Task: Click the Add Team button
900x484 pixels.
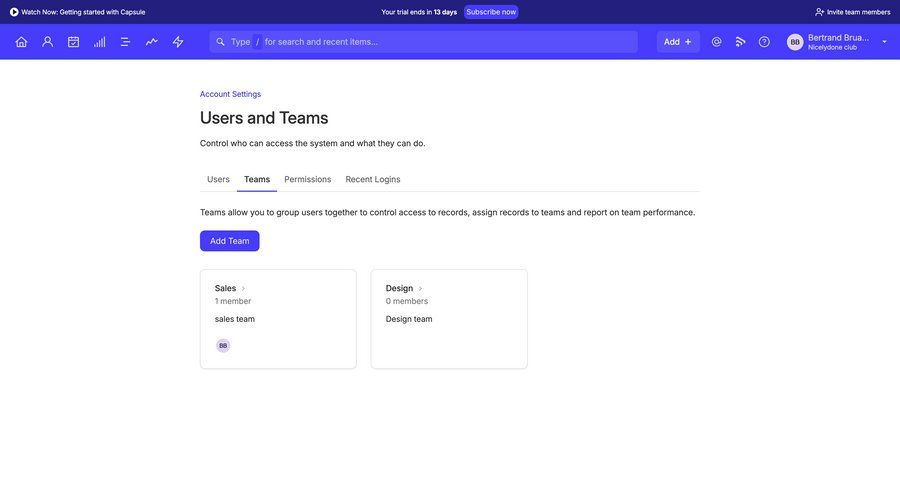Action: (x=229, y=241)
